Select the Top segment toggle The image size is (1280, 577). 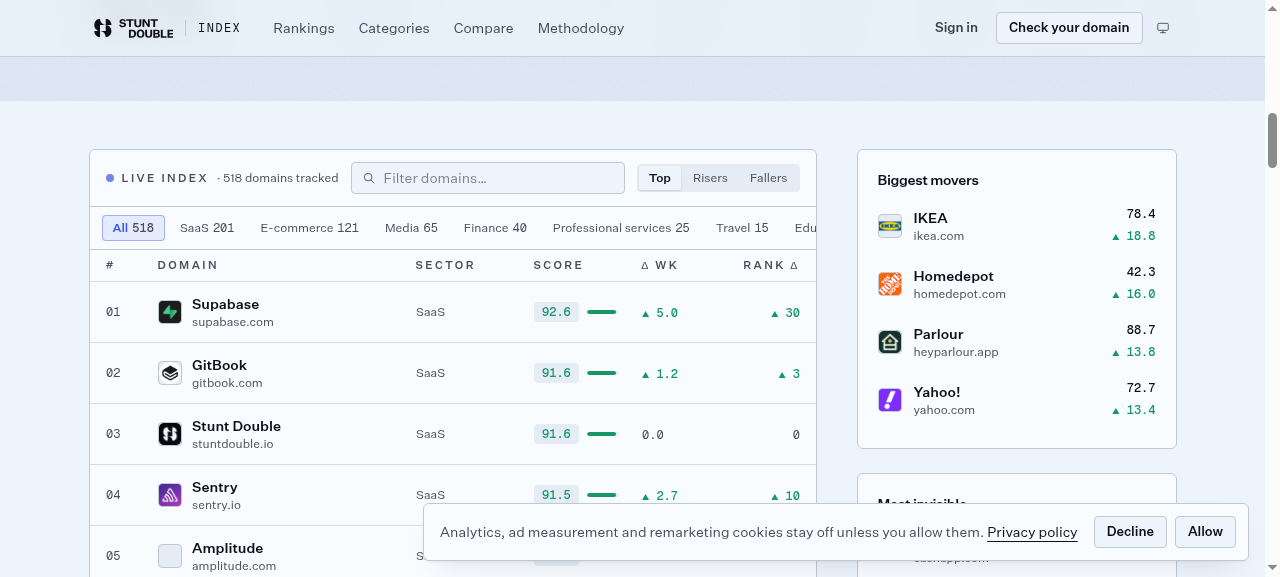(x=660, y=178)
